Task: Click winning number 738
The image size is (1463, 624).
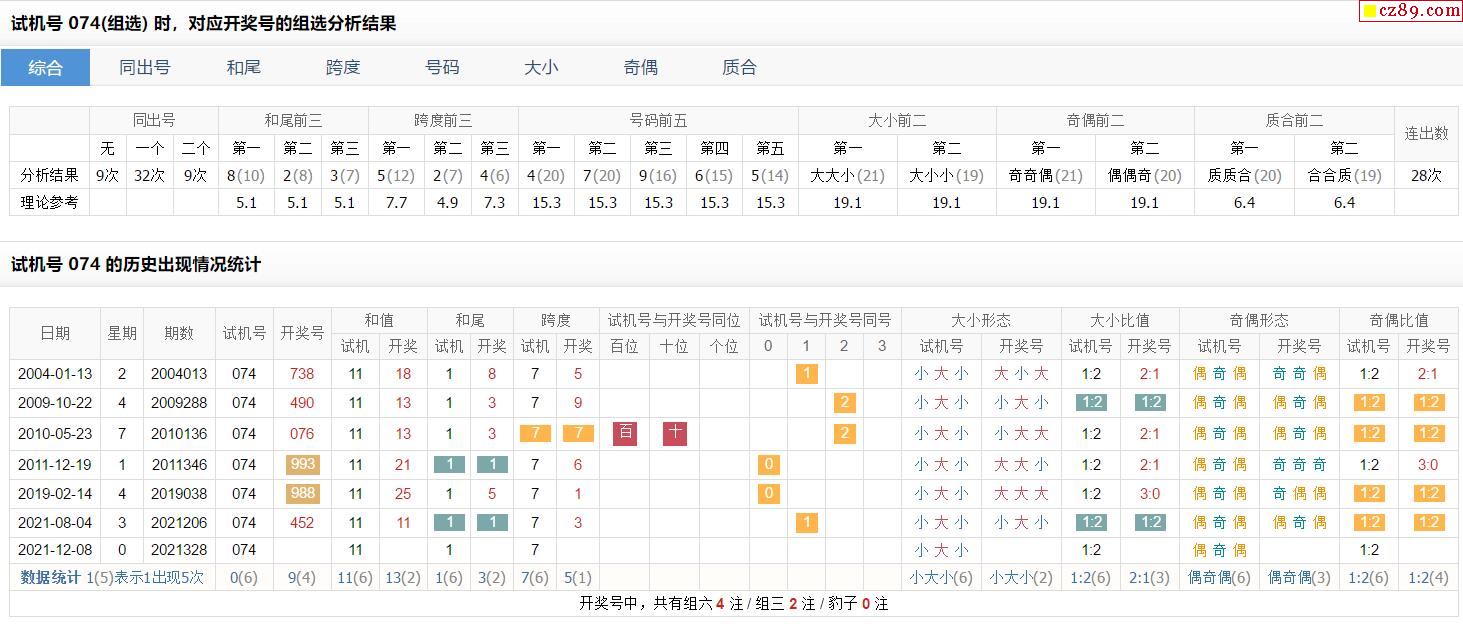Action: [x=302, y=374]
